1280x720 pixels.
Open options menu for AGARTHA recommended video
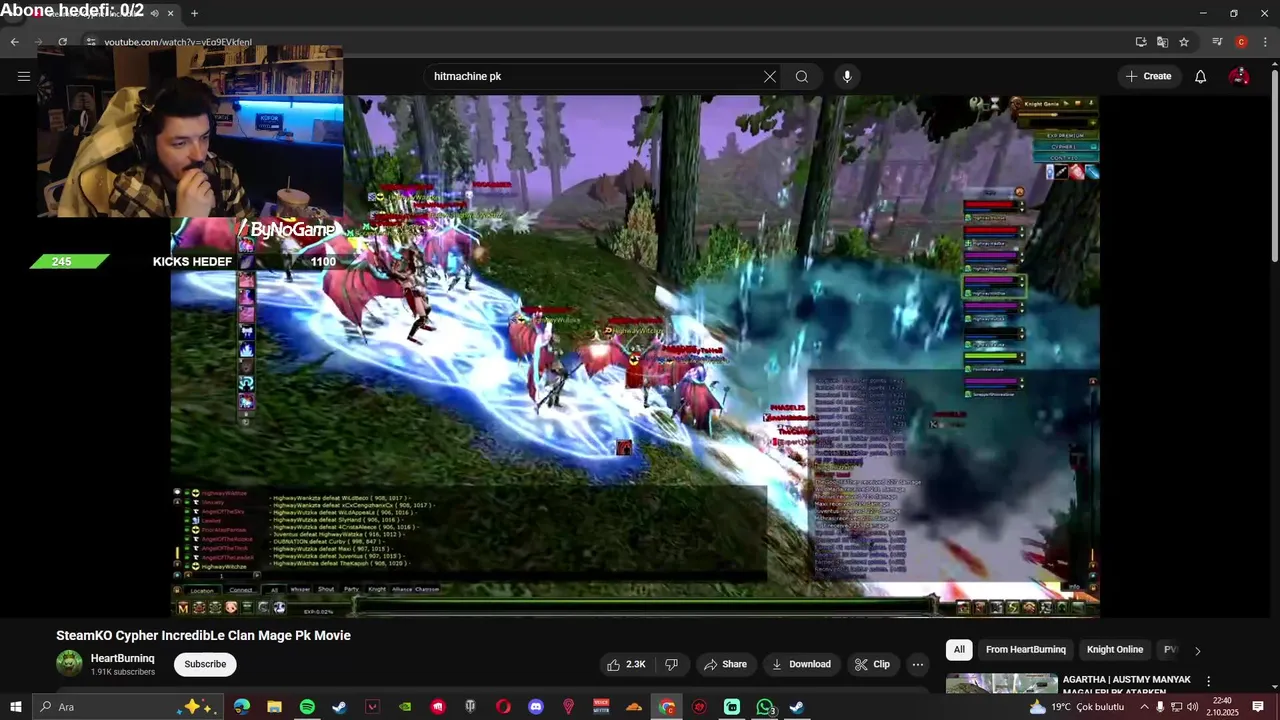tap(1208, 681)
